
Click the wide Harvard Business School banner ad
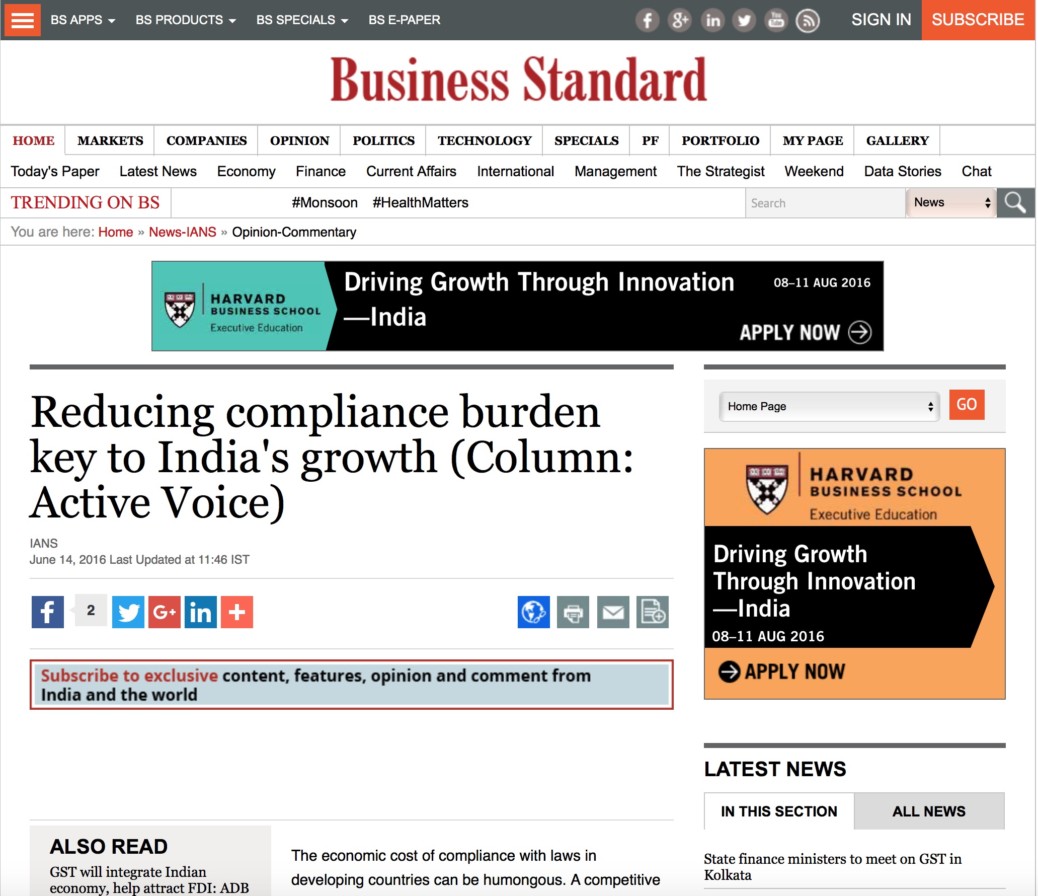[518, 306]
